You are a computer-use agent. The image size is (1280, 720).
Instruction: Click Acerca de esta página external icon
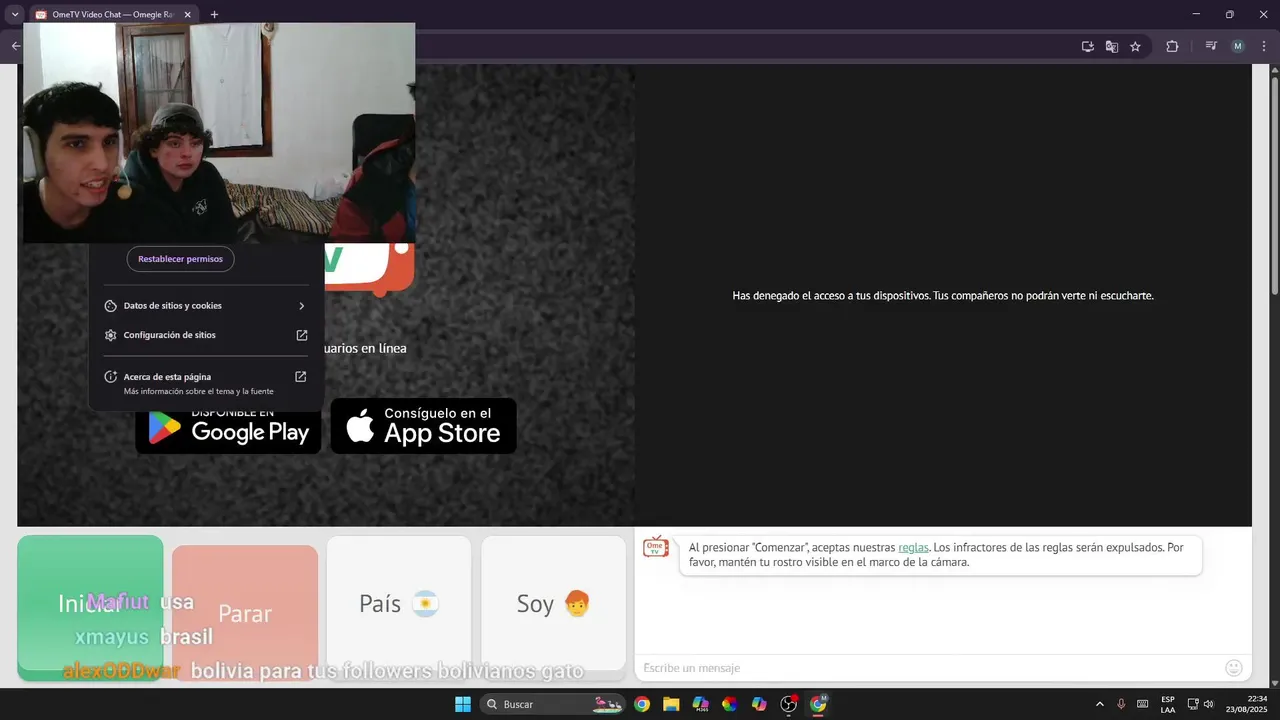[300, 377]
